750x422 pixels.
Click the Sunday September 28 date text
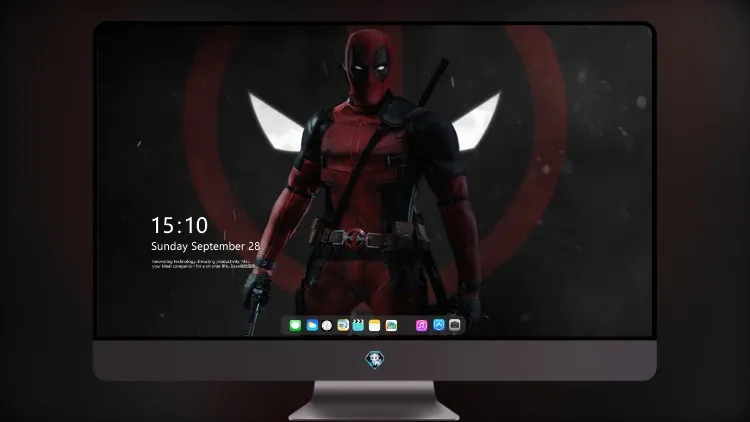(x=206, y=246)
